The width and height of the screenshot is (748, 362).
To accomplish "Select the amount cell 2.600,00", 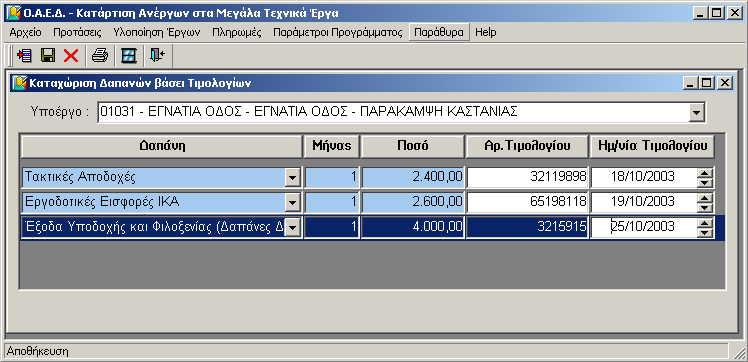I will (x=413, y=202).
